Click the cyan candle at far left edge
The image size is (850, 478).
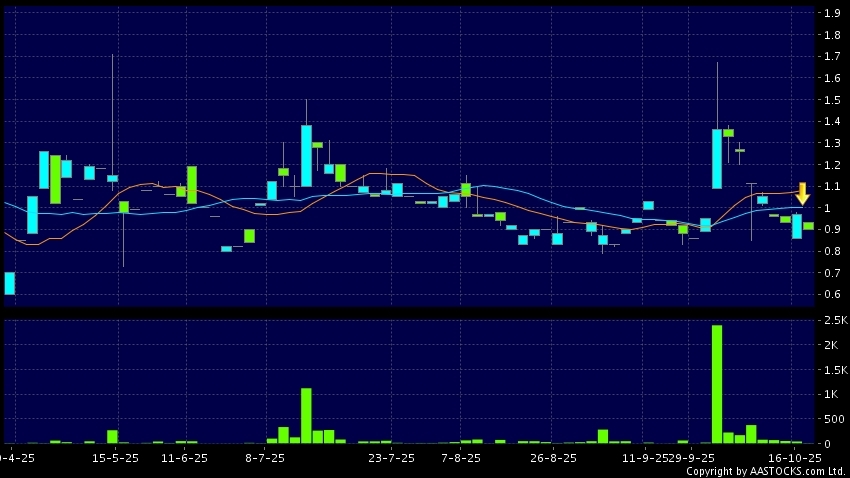(x=9, y=283)
